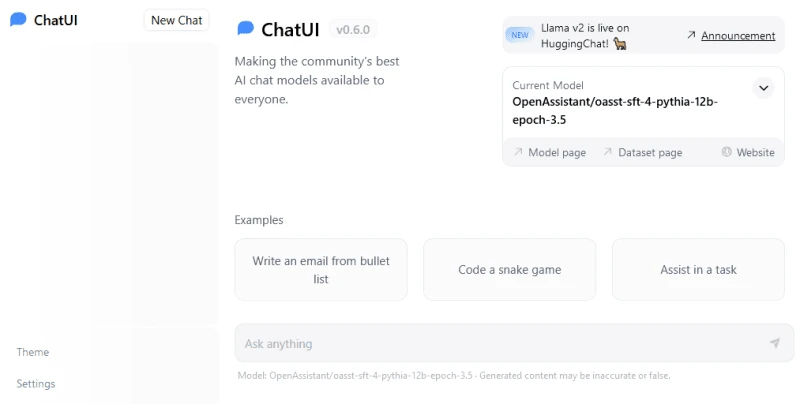The height and width of the screenshot is (404, 800).
Task: Click the globe icon next to Website
Action: click(x=727, y=152)
